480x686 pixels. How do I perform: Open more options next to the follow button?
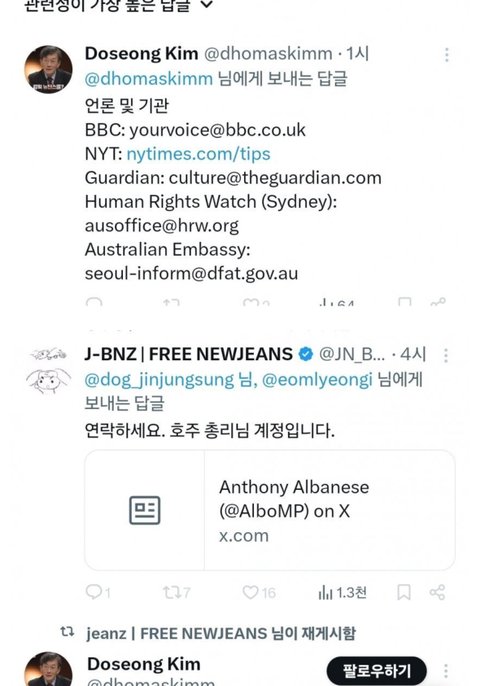[x=445, y=670]
